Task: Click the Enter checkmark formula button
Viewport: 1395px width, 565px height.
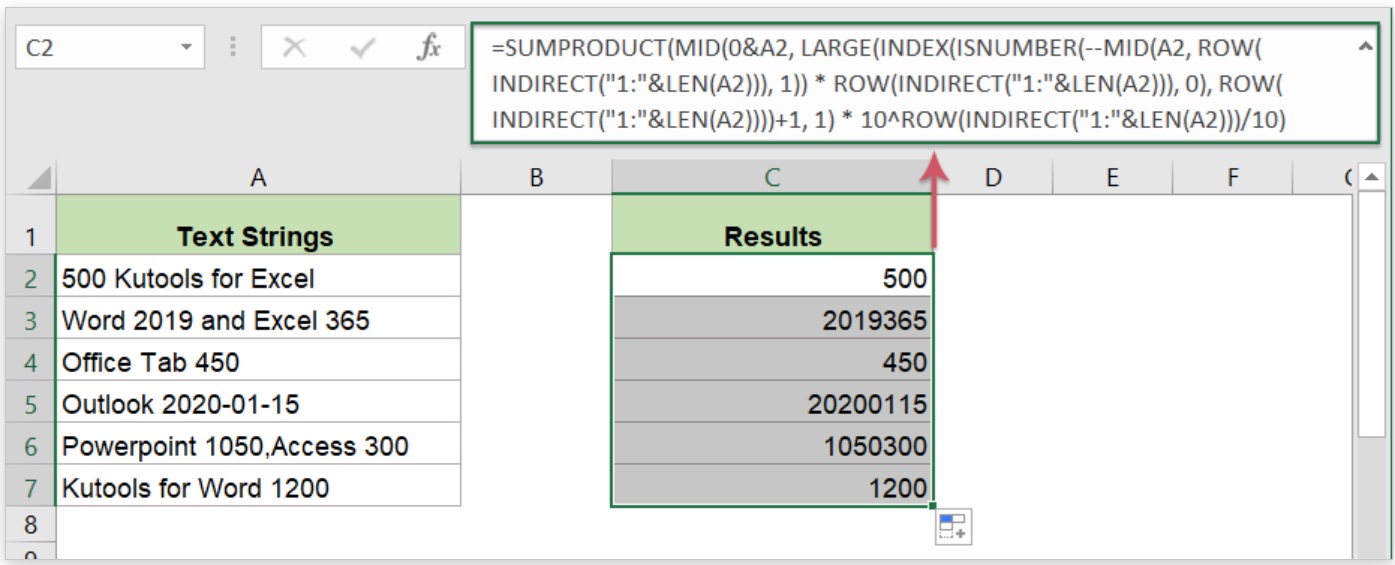Action: (x=362, y=47)
